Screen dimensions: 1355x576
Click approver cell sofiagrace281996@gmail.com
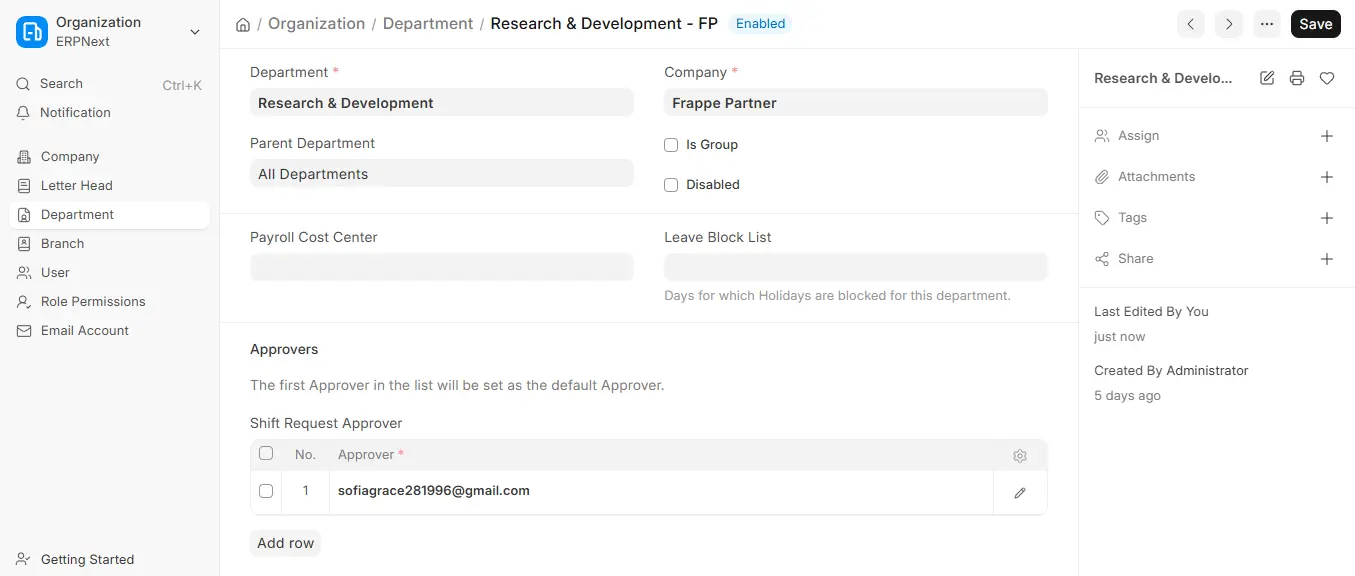661,492
